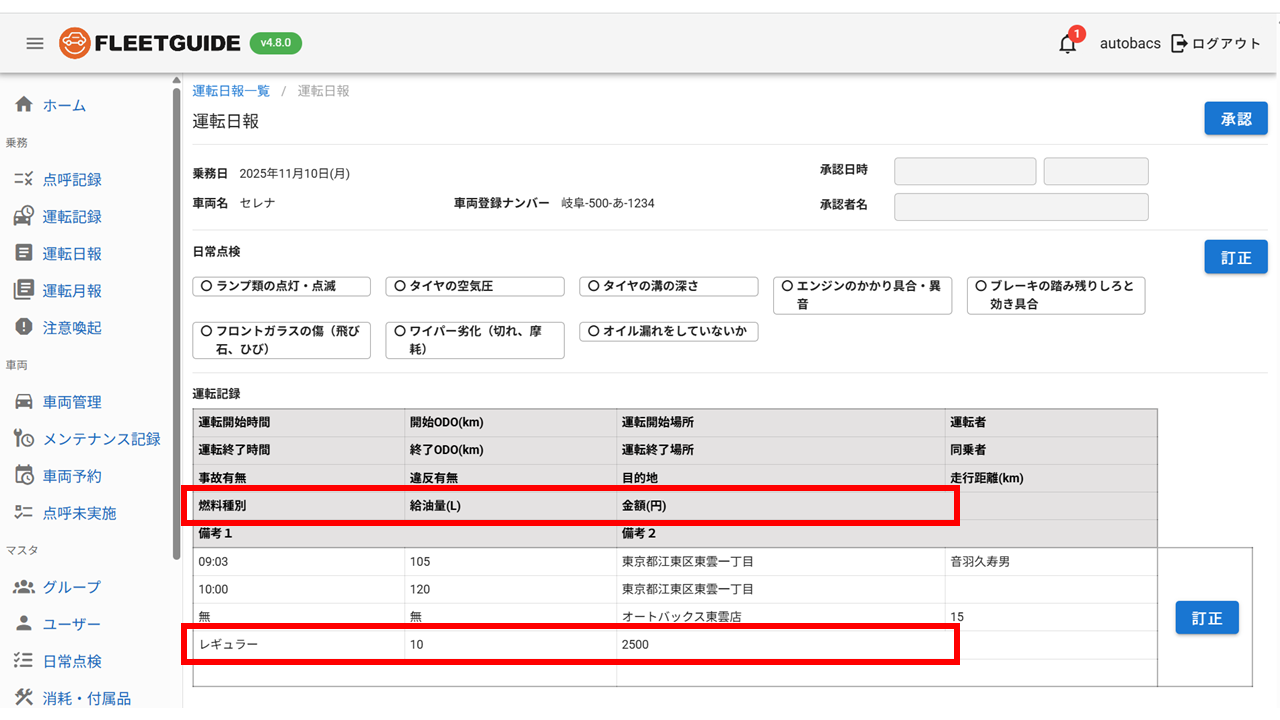Viewport: 1280px width, 720px height.
Task: Click the 注意喚起 warning icon
Action: coord(24,327)
